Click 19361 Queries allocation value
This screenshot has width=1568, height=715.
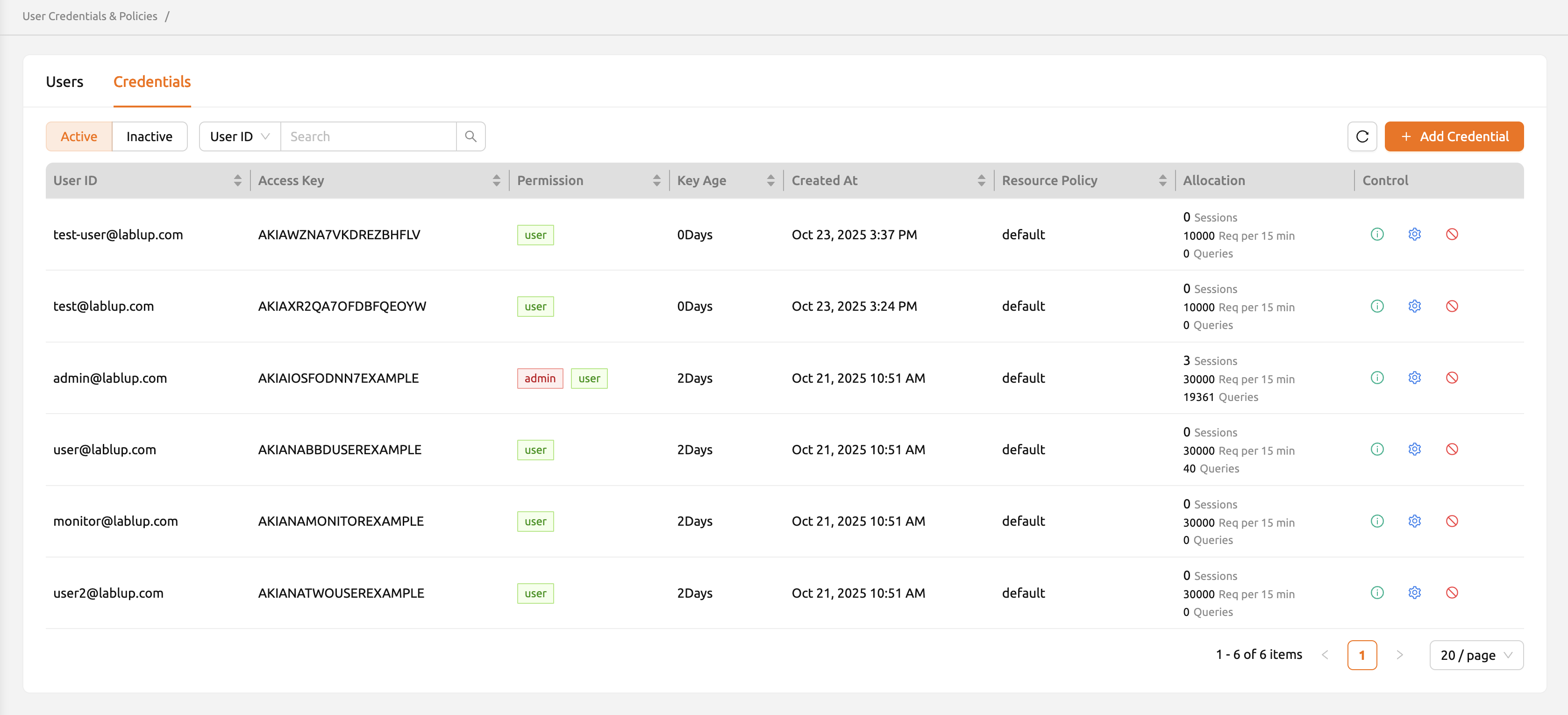(1220, 397)
